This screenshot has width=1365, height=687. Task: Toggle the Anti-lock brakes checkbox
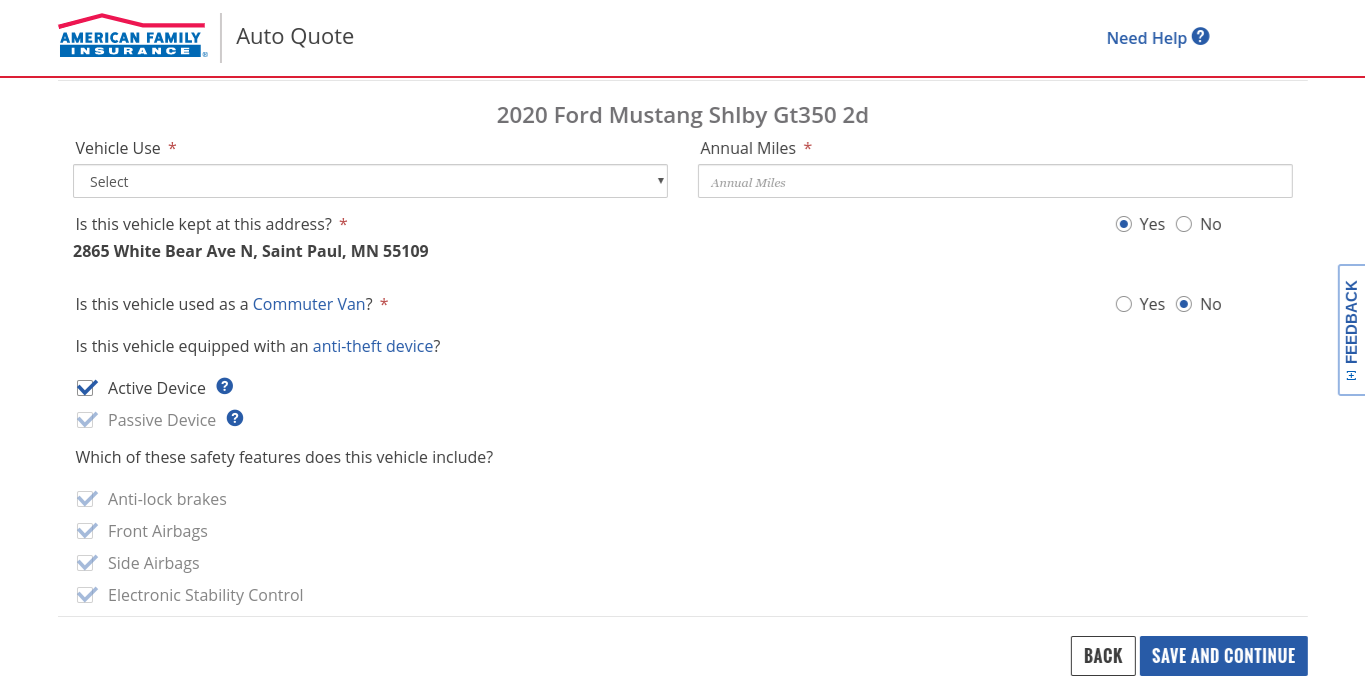87,499
